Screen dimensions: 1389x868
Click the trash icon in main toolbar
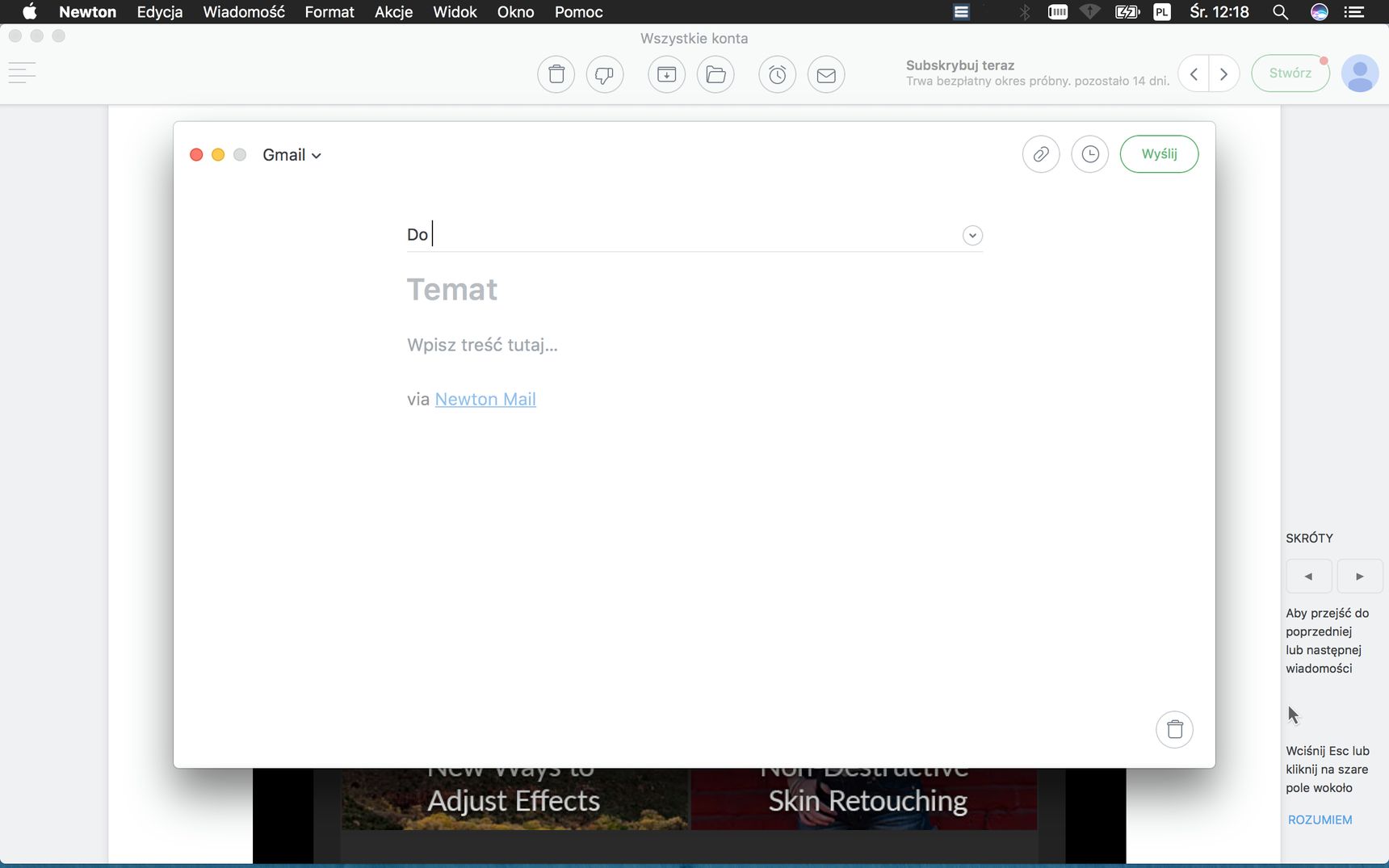[x=556, y=74]
